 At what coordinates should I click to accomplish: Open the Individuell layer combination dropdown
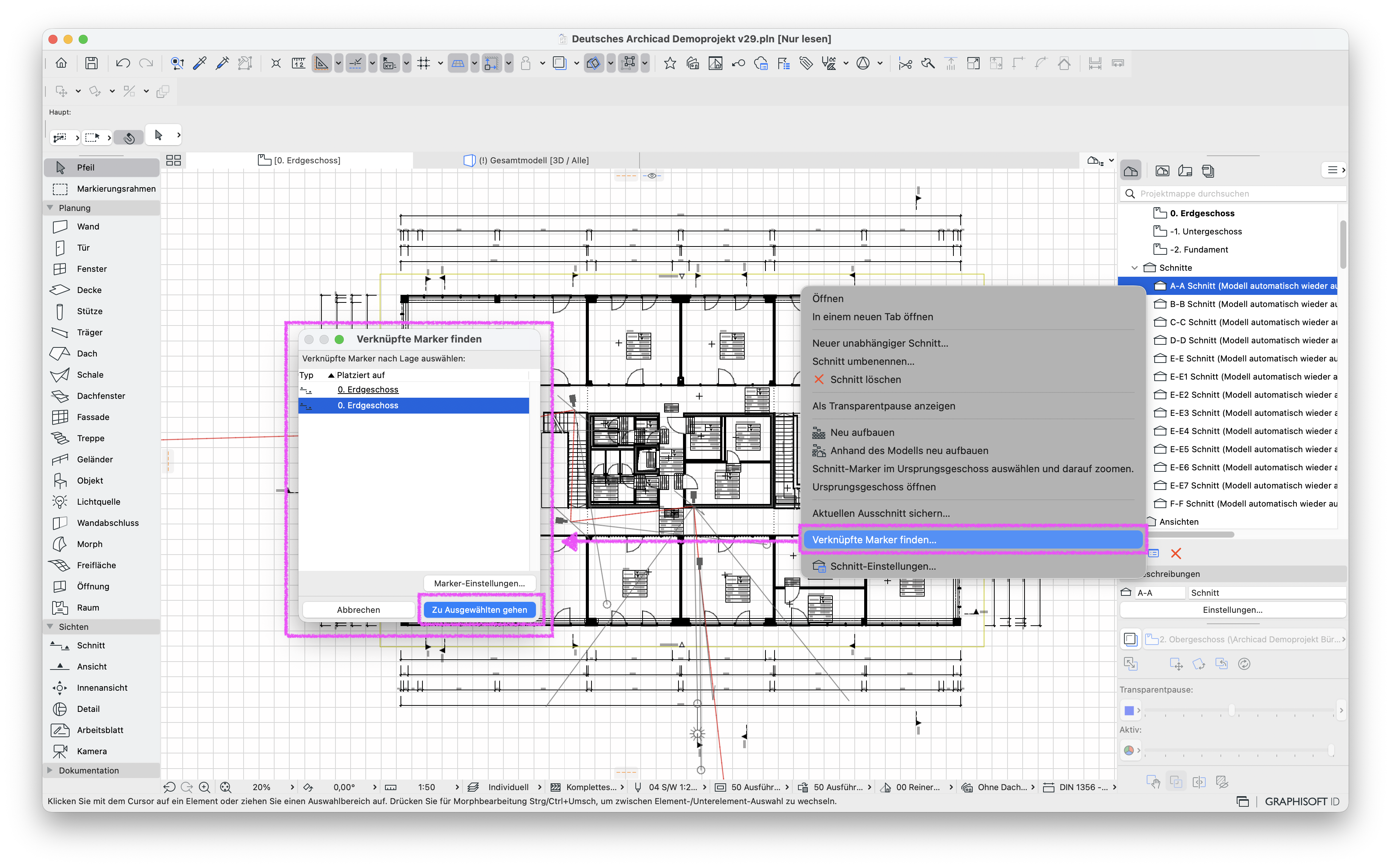pyautogui.click(x=505, y=787)
